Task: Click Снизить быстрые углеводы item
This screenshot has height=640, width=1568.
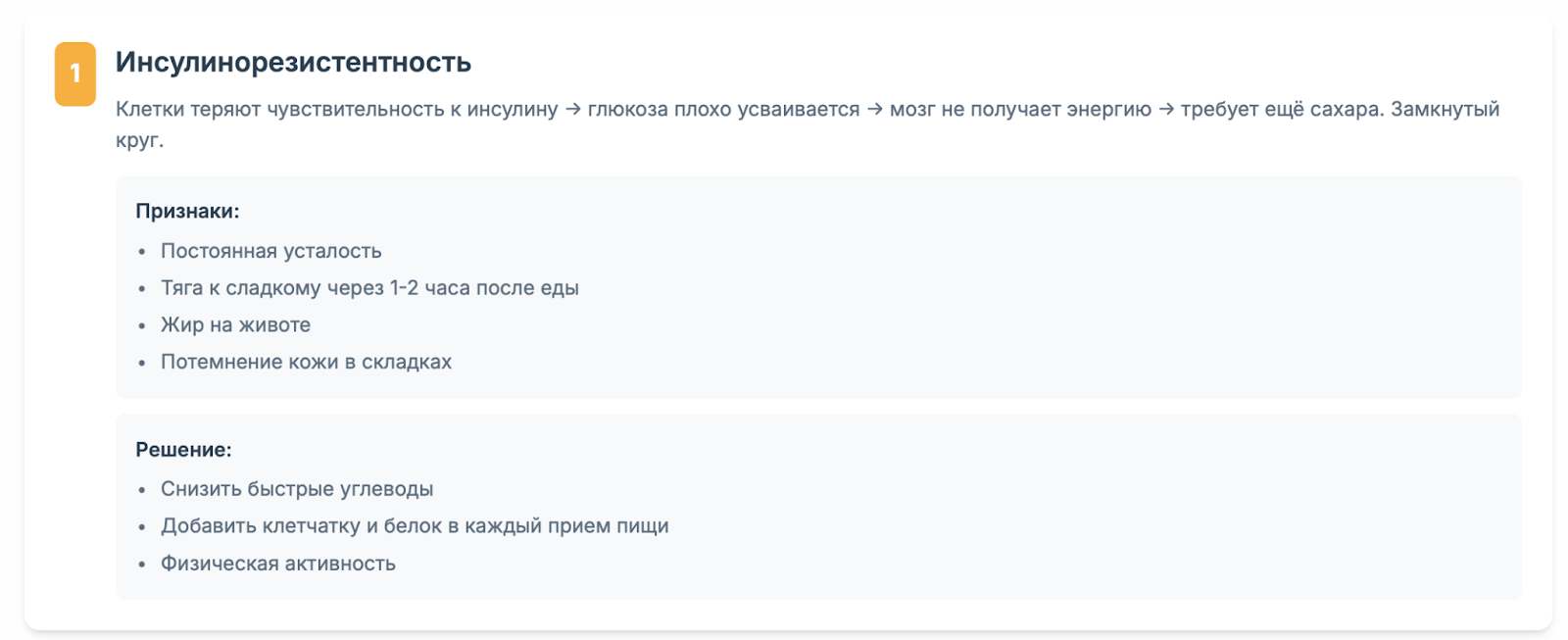Action: (x=297, y=489)
